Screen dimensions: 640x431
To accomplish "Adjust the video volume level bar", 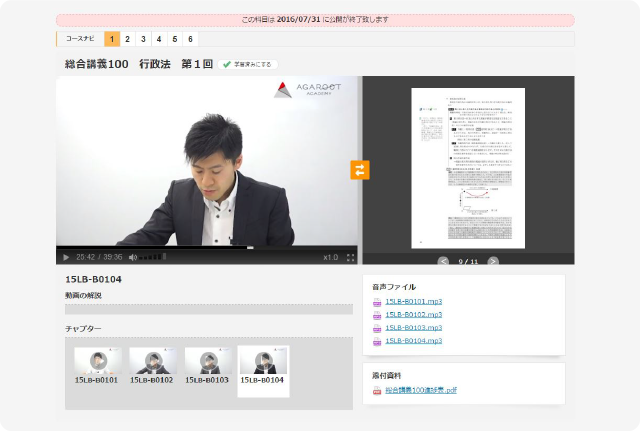I will tap(153, 257).
